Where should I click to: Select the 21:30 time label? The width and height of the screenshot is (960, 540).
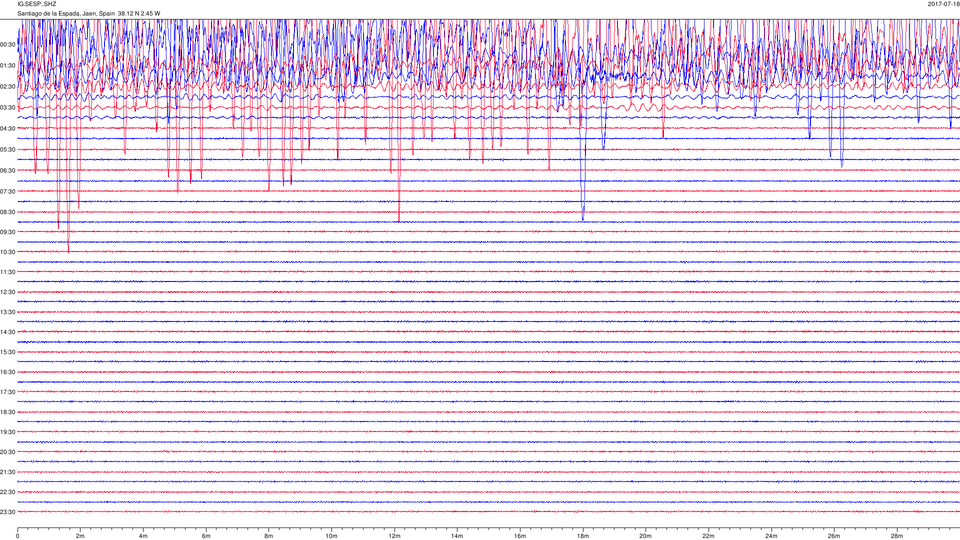pos(8,472)
